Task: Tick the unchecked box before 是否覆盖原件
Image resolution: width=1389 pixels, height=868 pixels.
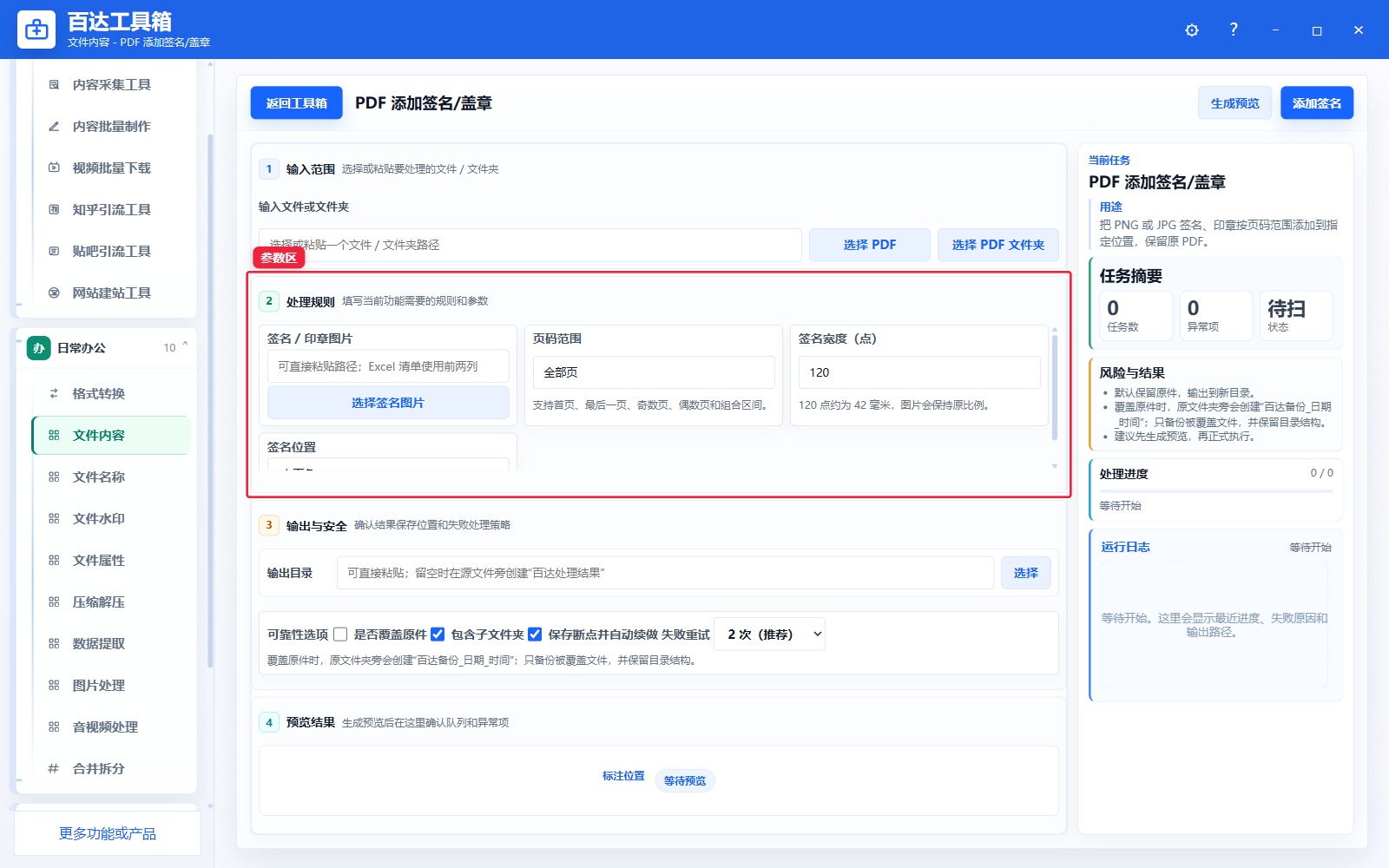Action: (x=340, y=635)
